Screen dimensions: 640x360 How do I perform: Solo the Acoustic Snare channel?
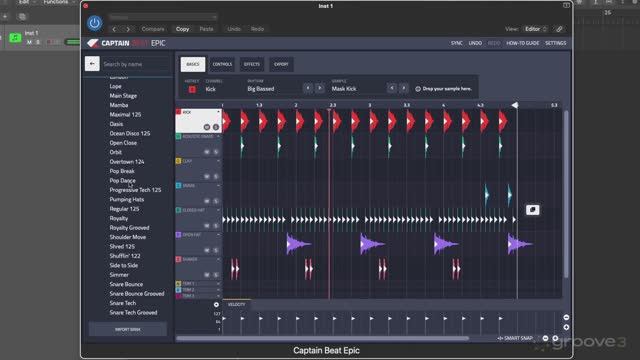pos(216,152)
